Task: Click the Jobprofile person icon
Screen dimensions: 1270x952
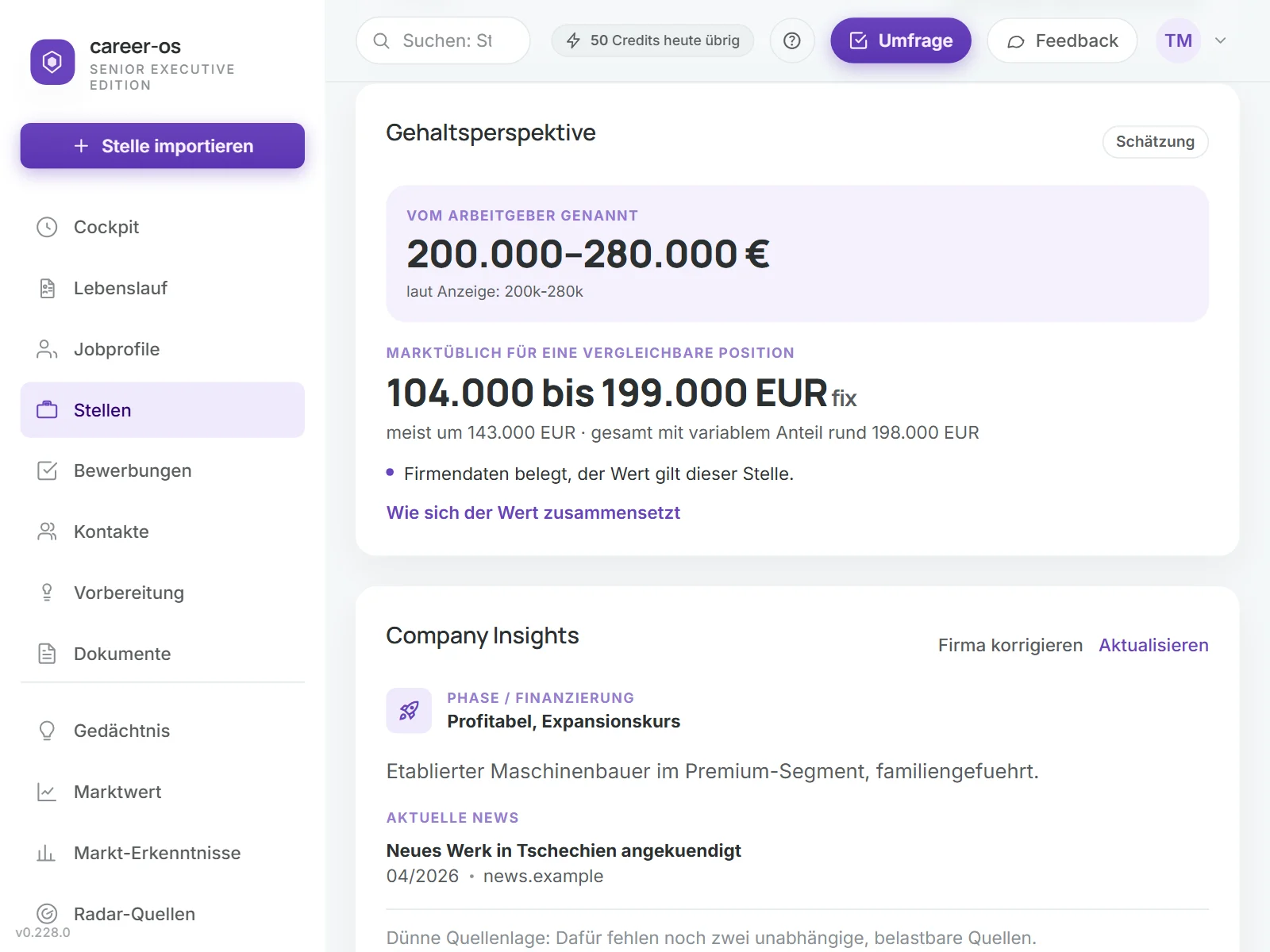Action: coord(47,349)
